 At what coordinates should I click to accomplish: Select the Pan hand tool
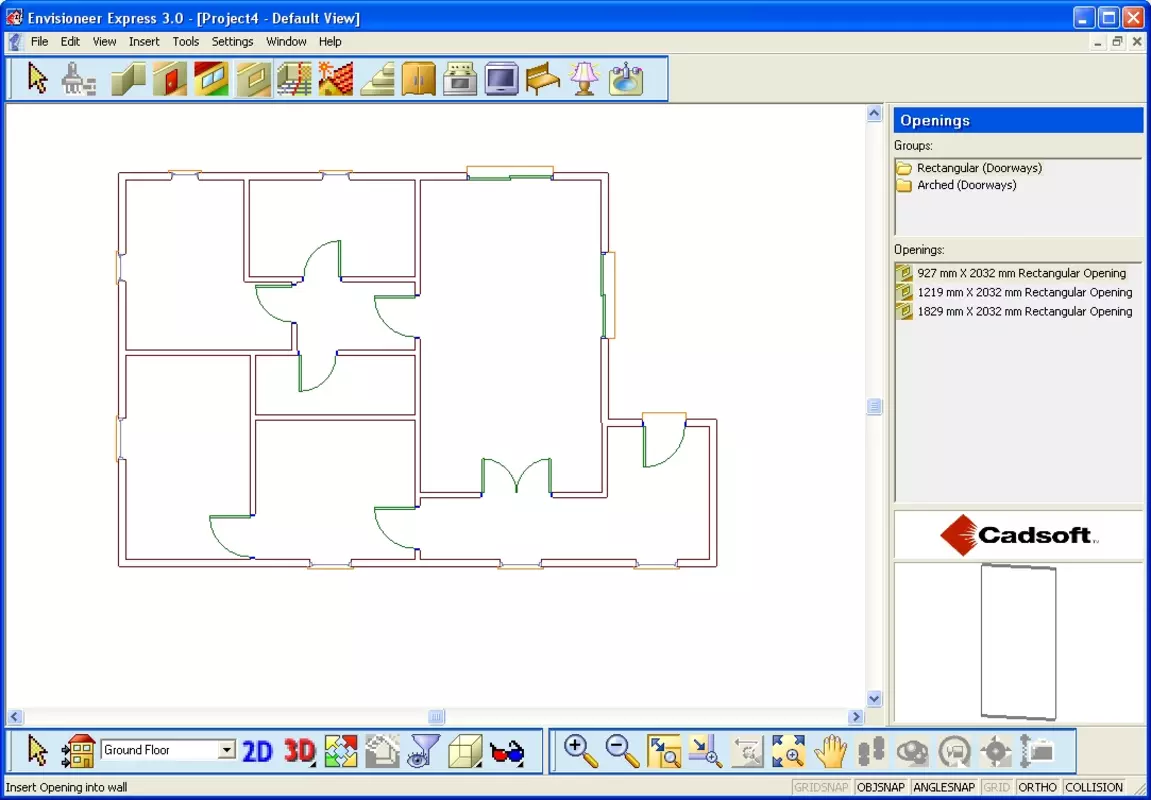(831, 751)
